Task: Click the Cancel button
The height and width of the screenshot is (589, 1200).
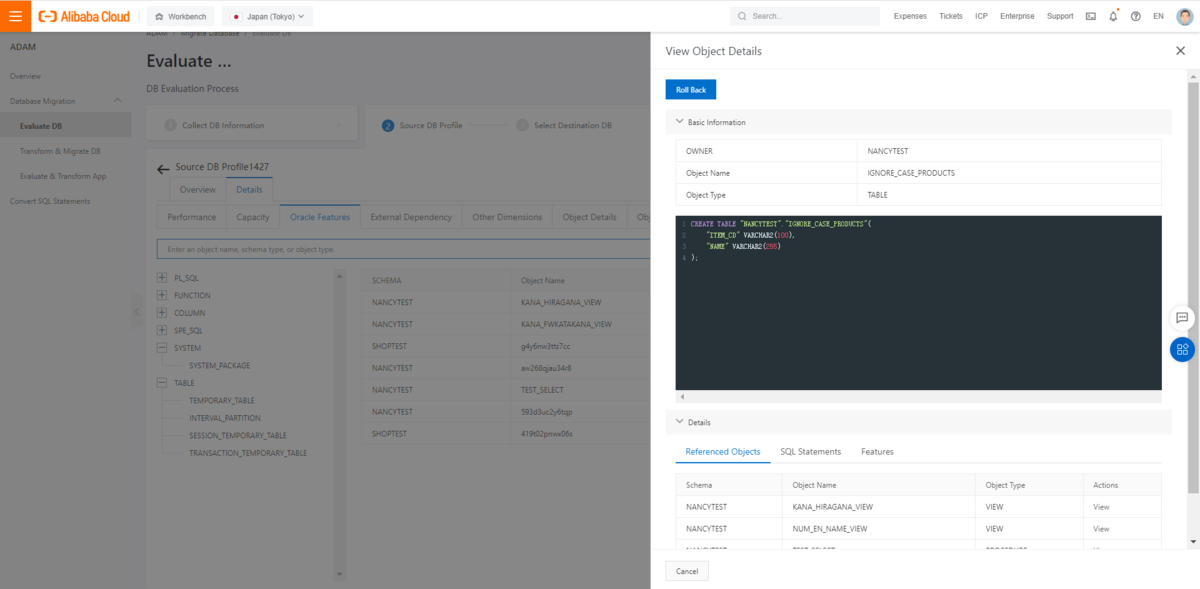Action: click(687, 571)
